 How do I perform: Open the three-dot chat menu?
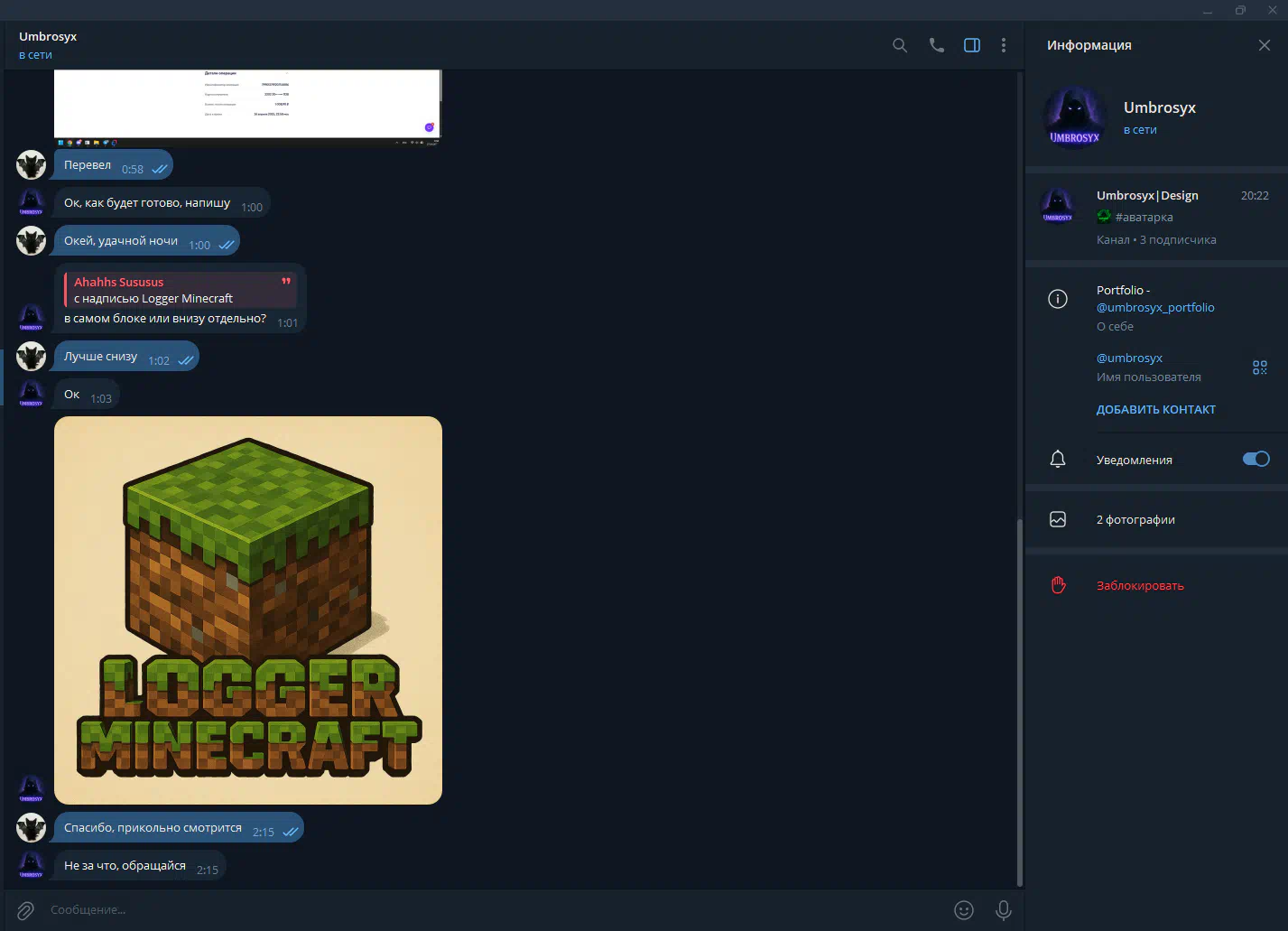(1004, 45)
